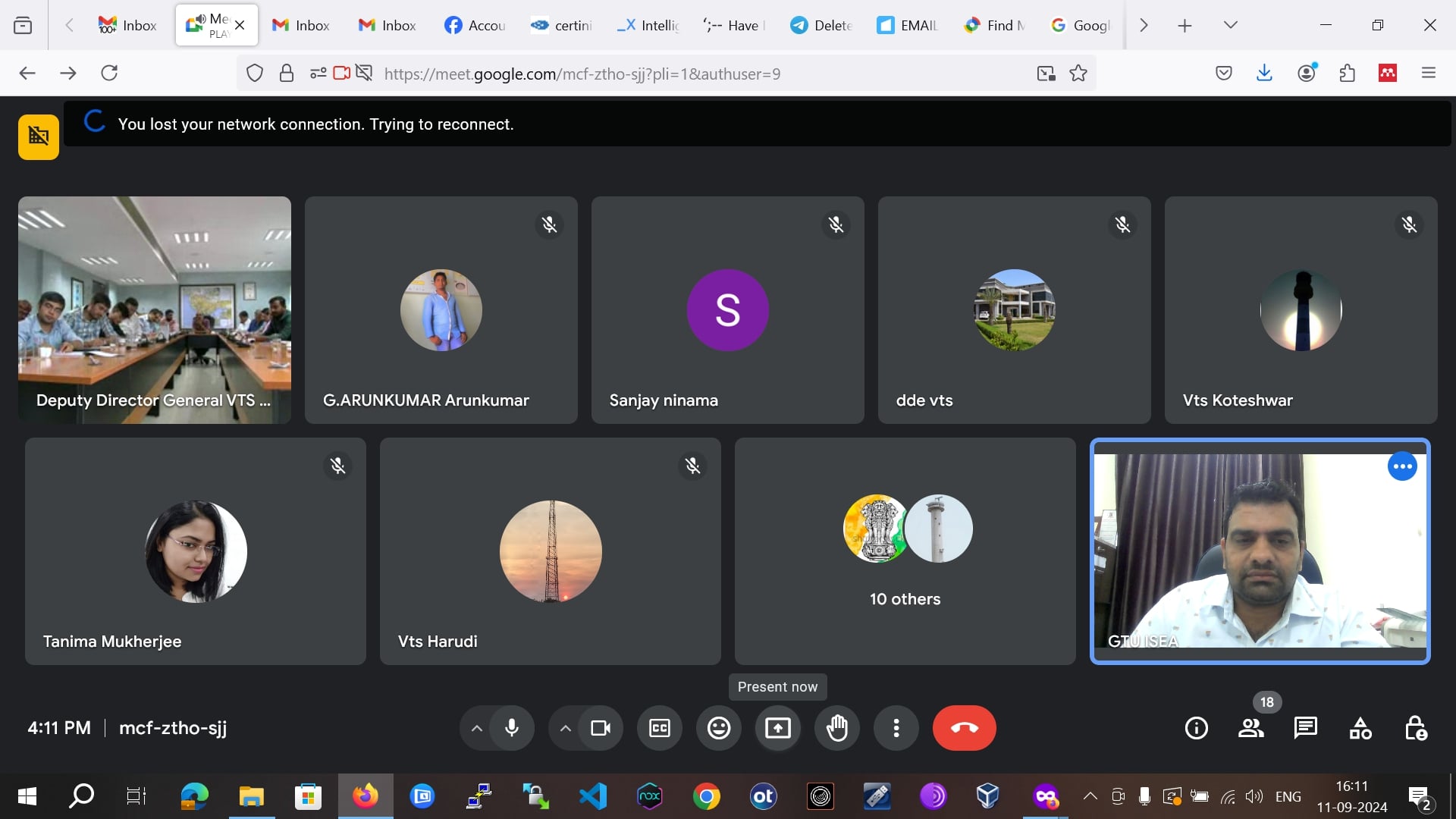Open the 10 others participants tile
Image resolution: width=1456 pixels, height=819 pixels.
tap(905, 551)
